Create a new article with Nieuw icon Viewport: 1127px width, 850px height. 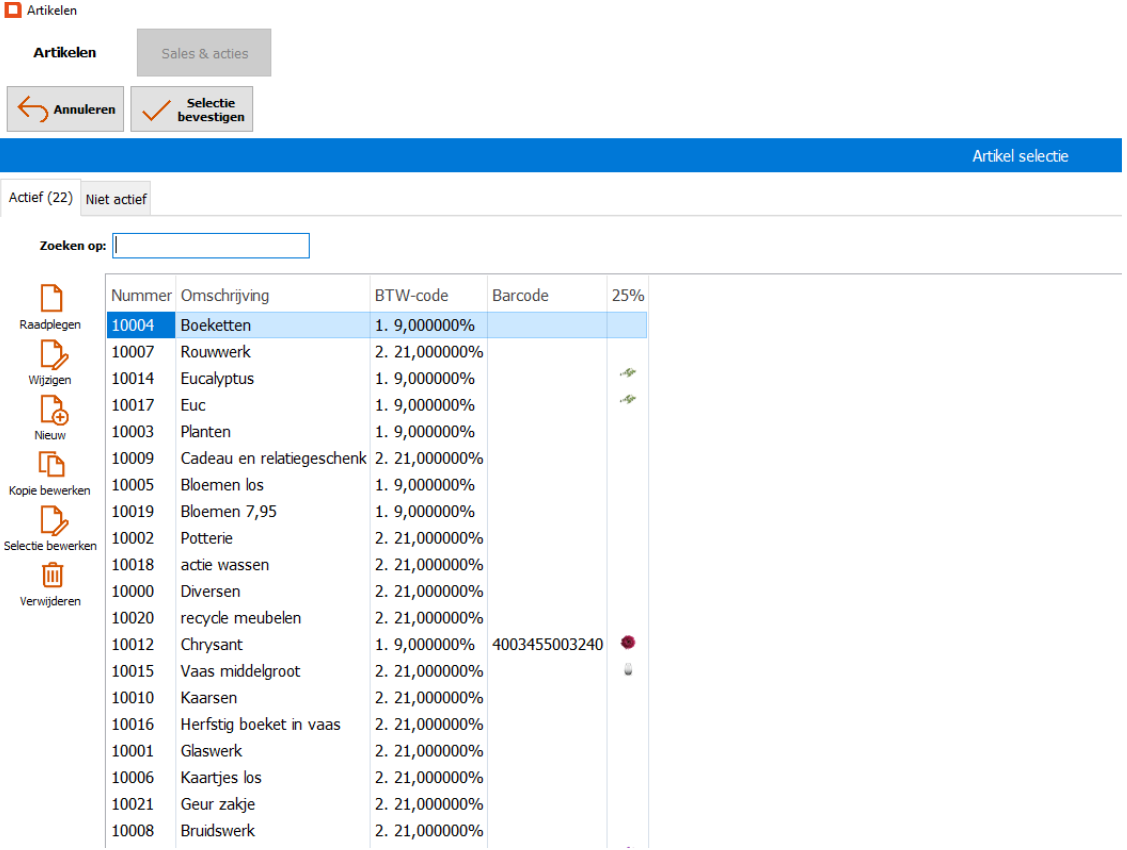pyautogui.click(x=51, y=410)
